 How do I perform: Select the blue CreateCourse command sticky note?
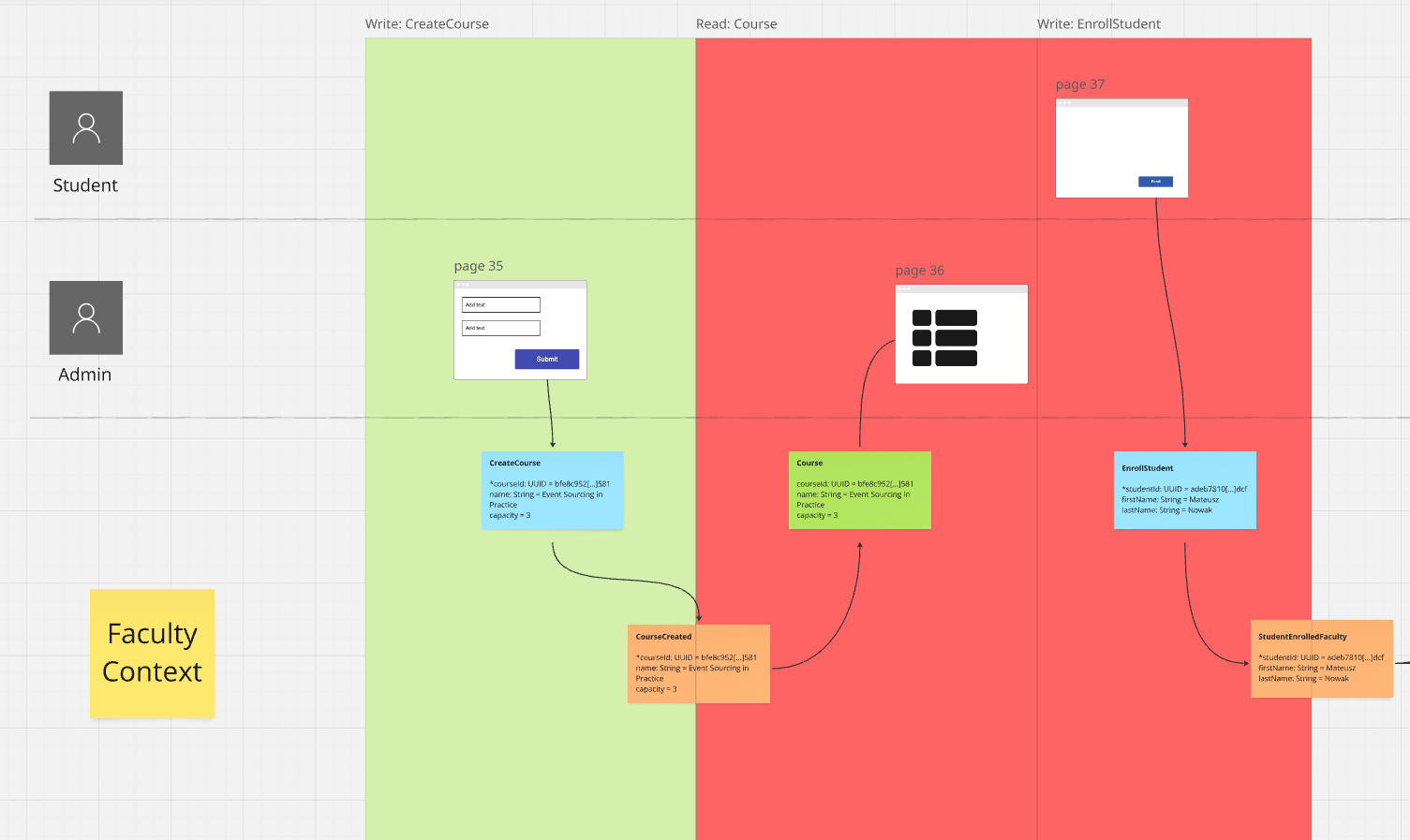point(552,490)
